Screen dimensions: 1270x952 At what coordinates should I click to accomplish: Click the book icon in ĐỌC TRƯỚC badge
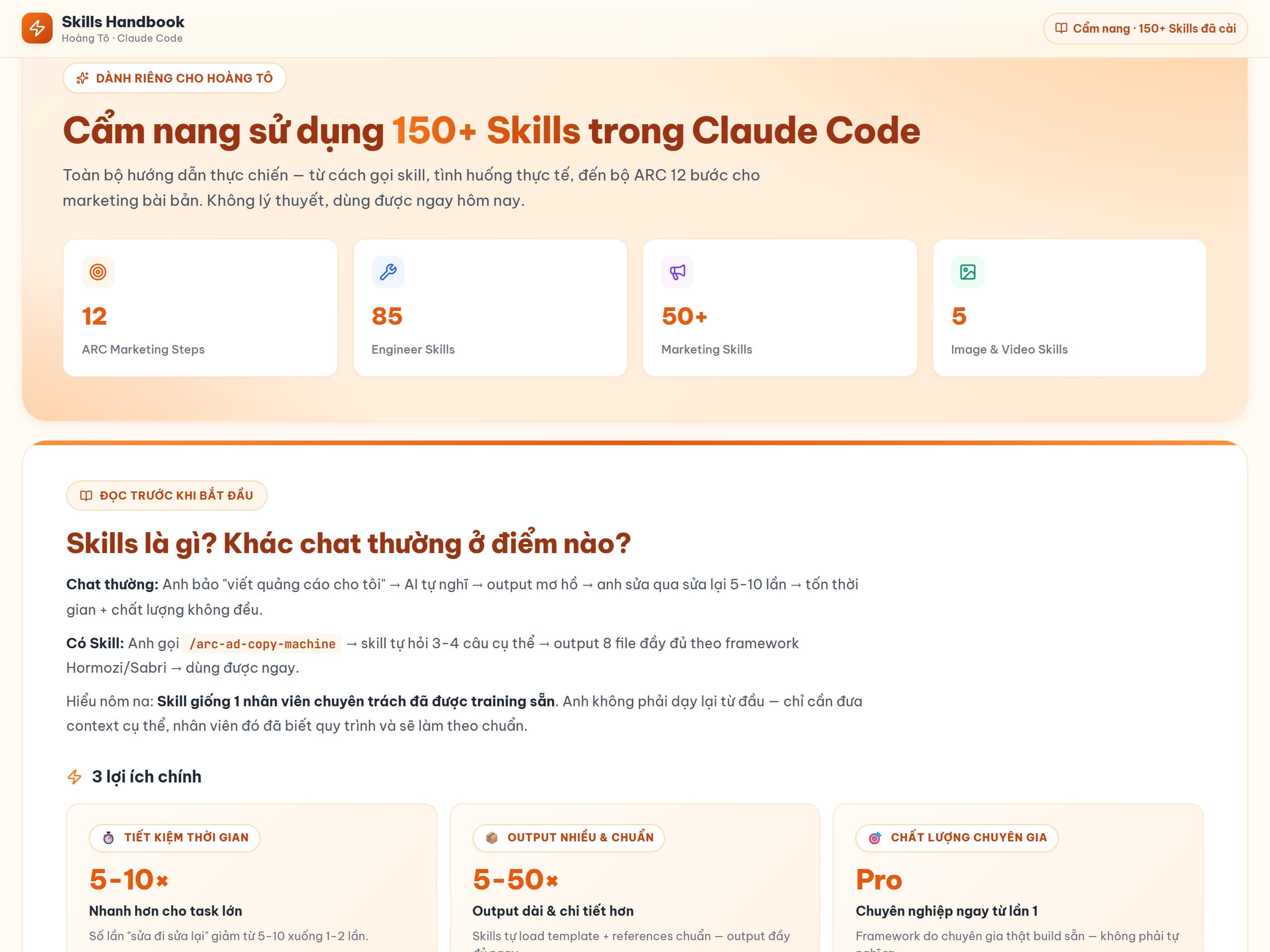click(86, 495)
